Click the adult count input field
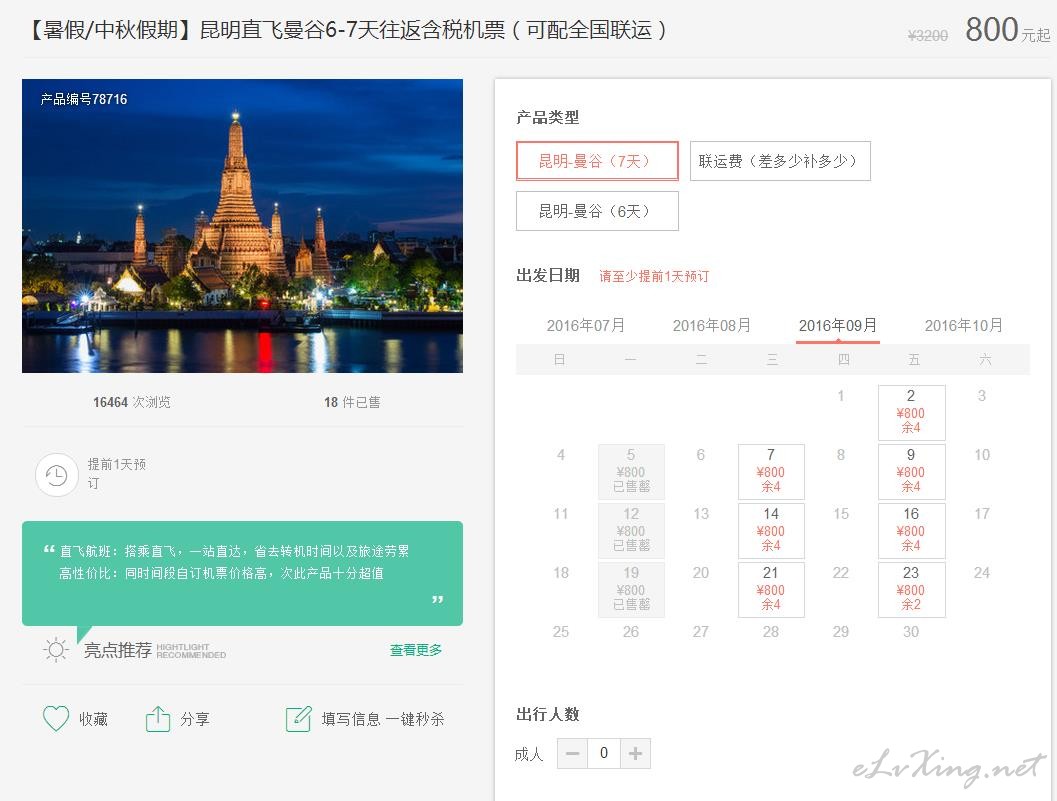1057x801 pixels. [604, 753]
